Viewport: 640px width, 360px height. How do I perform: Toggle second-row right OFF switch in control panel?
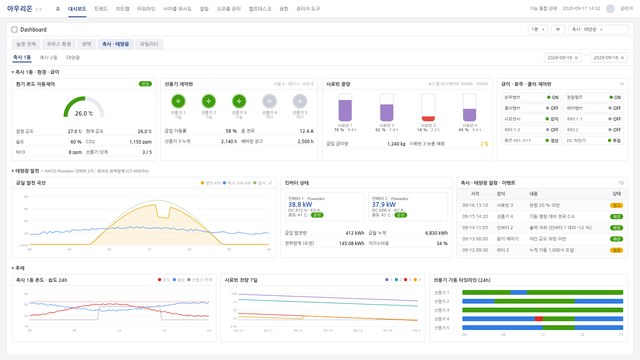(615, 108)
